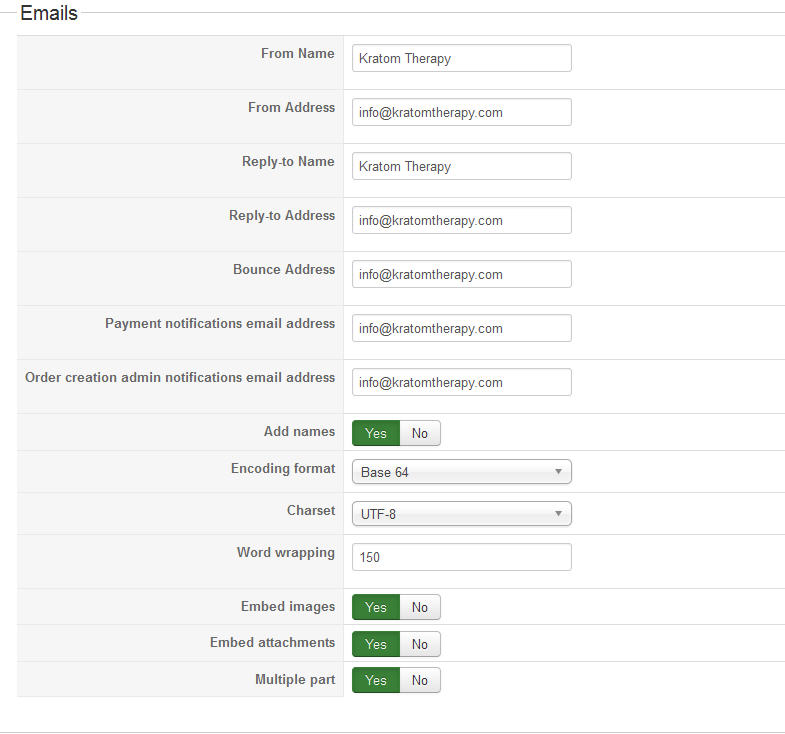Click Order creation admin notifications email field
785x734 pixels.
(461, 382)
